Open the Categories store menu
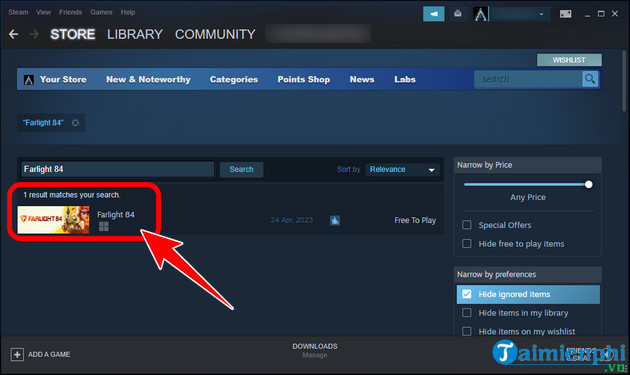Screen dimensions: 630x375 (234, 79)
